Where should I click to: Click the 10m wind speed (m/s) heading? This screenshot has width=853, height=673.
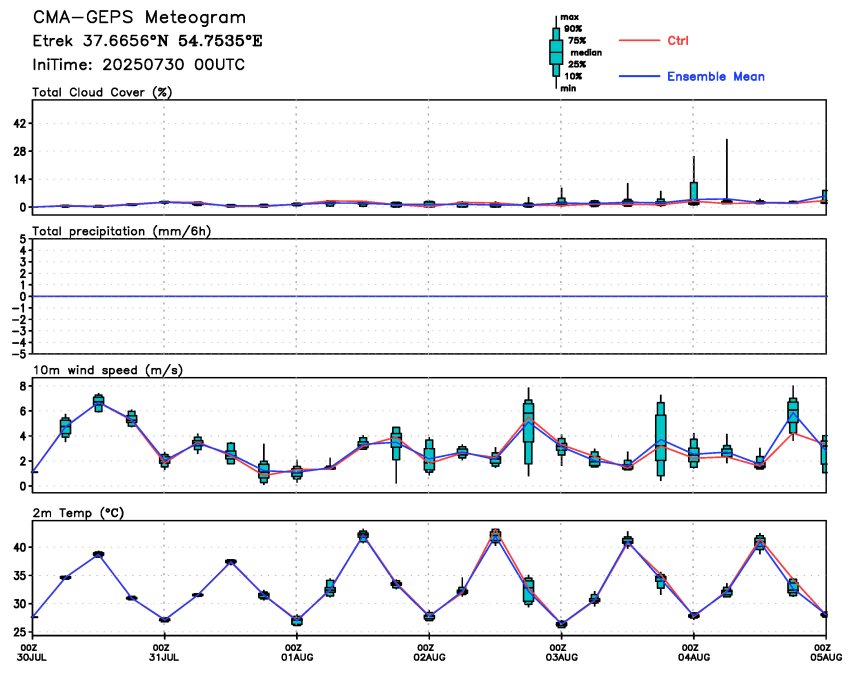click(x=108, y=370)
